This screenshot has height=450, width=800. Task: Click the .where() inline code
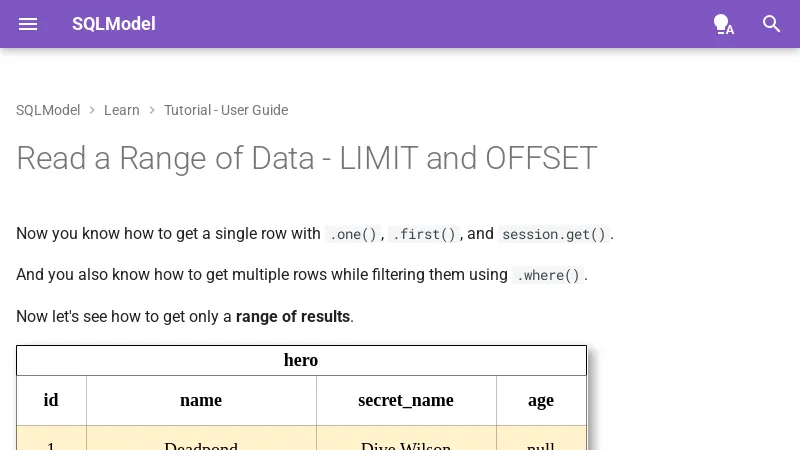548,275
